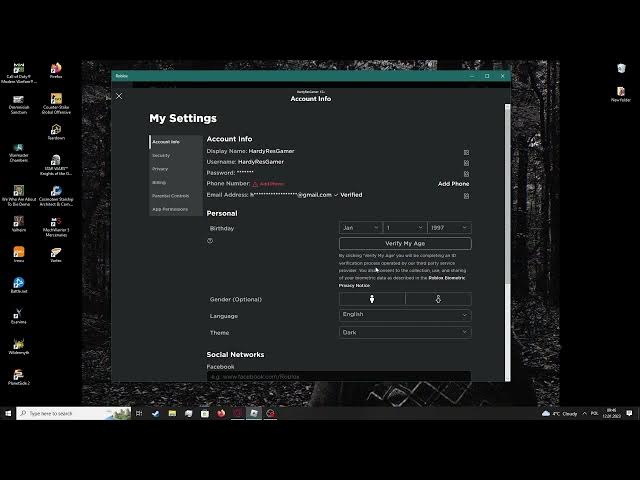Open the Parental Controls tab

(170, 196)
